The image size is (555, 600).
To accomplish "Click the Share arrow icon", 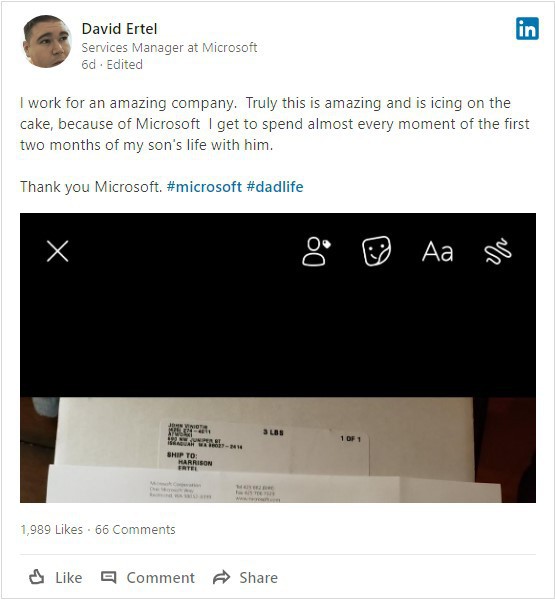I will click(x=221, y=577).
